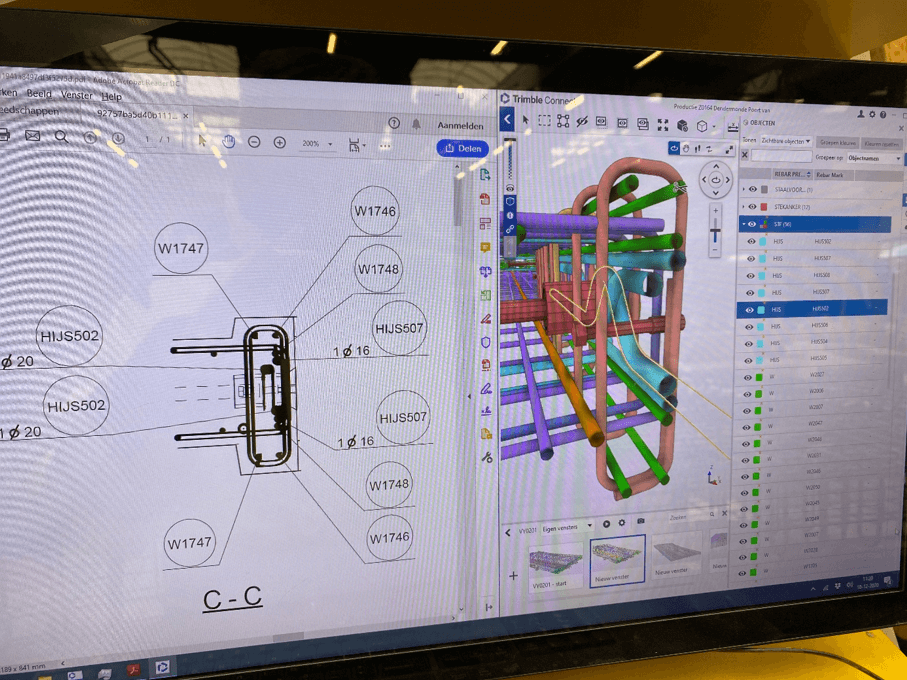
Task: Expand the STAALVOOR tree group
Action: coord(743,189)
